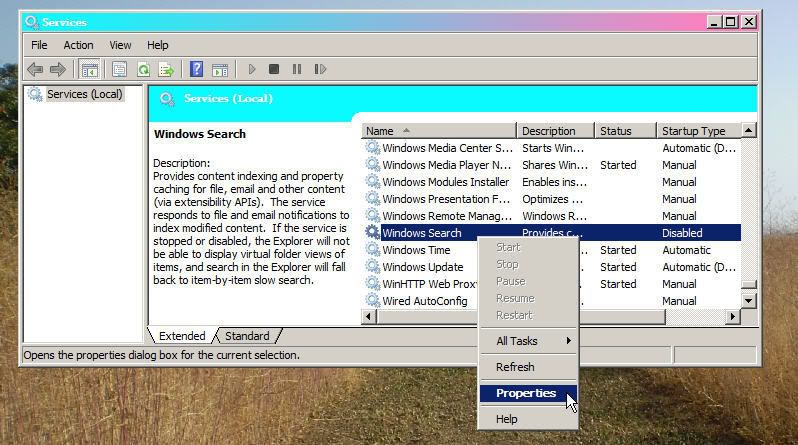Viewport: 798px width, 445px height.
Task: Sort by Startup Type column header
Action: (699, 131)
